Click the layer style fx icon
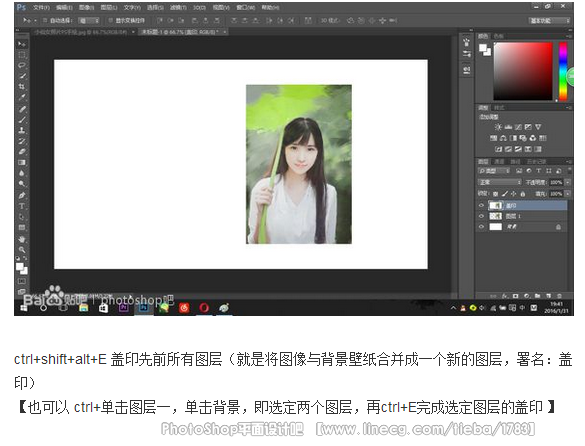The height and width of the screenshot is (446, 585). pos(505,296)
